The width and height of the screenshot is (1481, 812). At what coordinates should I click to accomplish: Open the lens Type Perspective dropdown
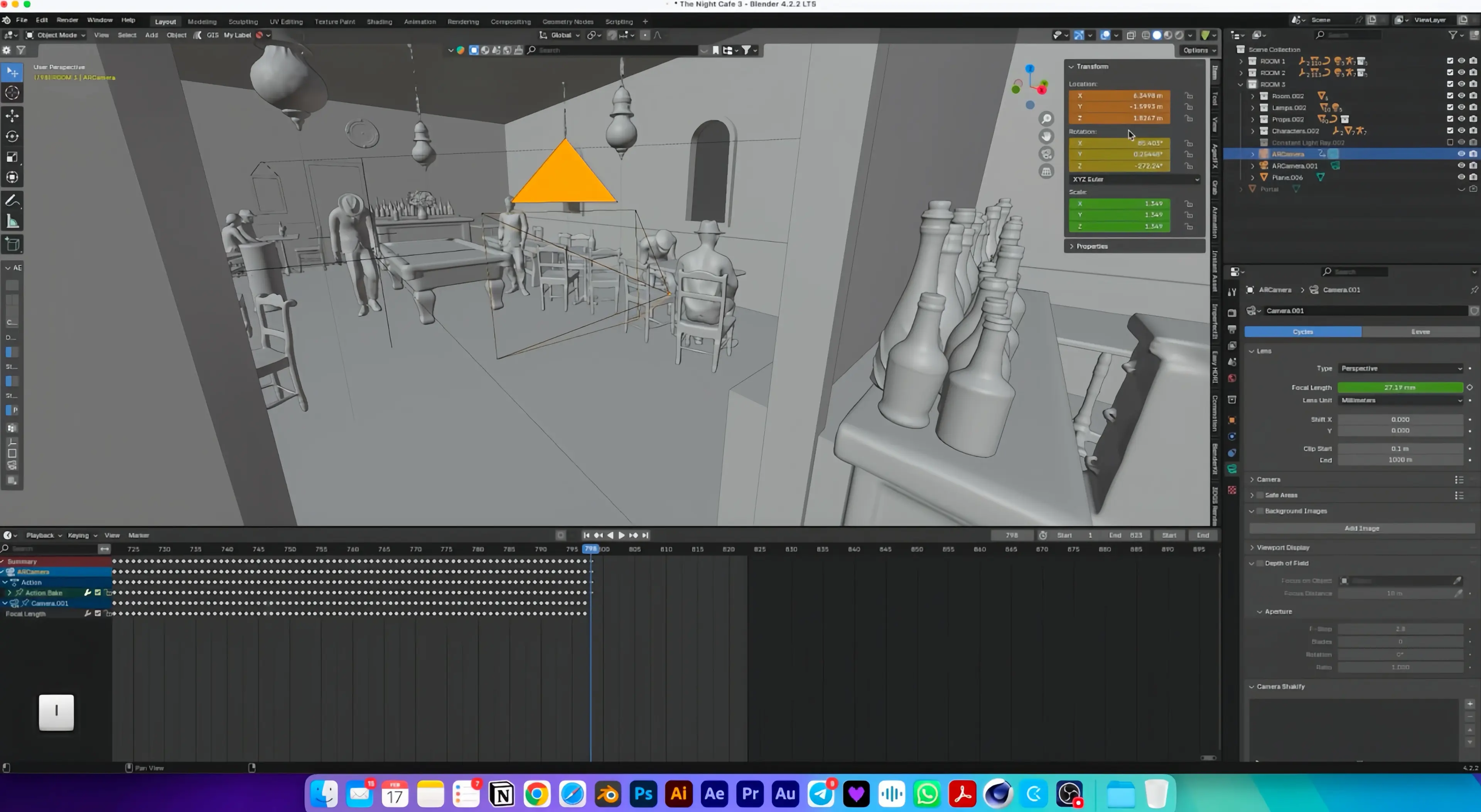click(1400, 368)
